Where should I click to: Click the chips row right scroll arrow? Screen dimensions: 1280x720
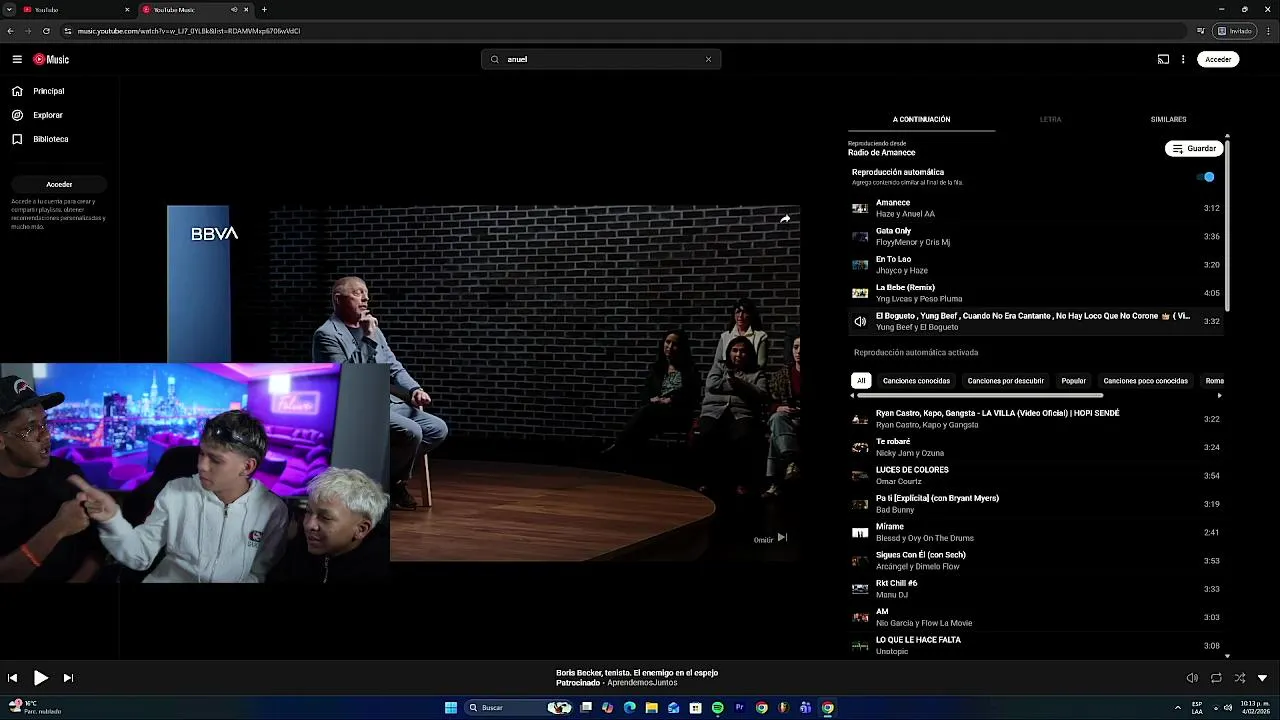pyautogui.click(x=1219, y=395)
